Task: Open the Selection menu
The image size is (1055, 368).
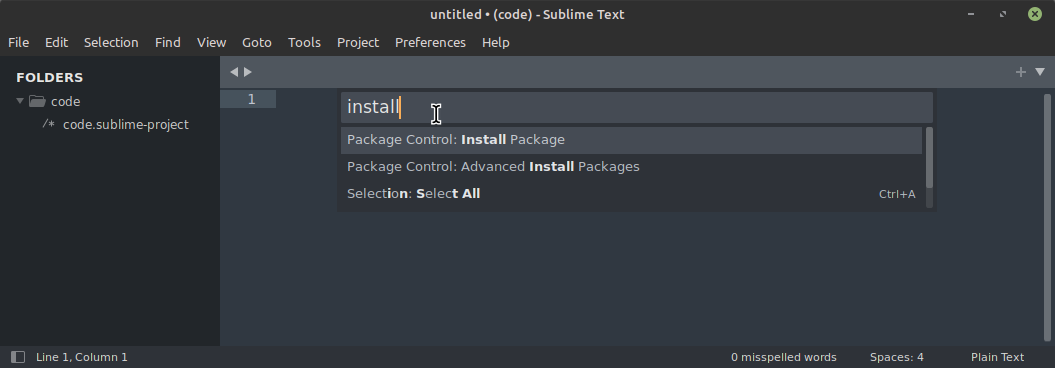Action: click(x=111, y=42)
